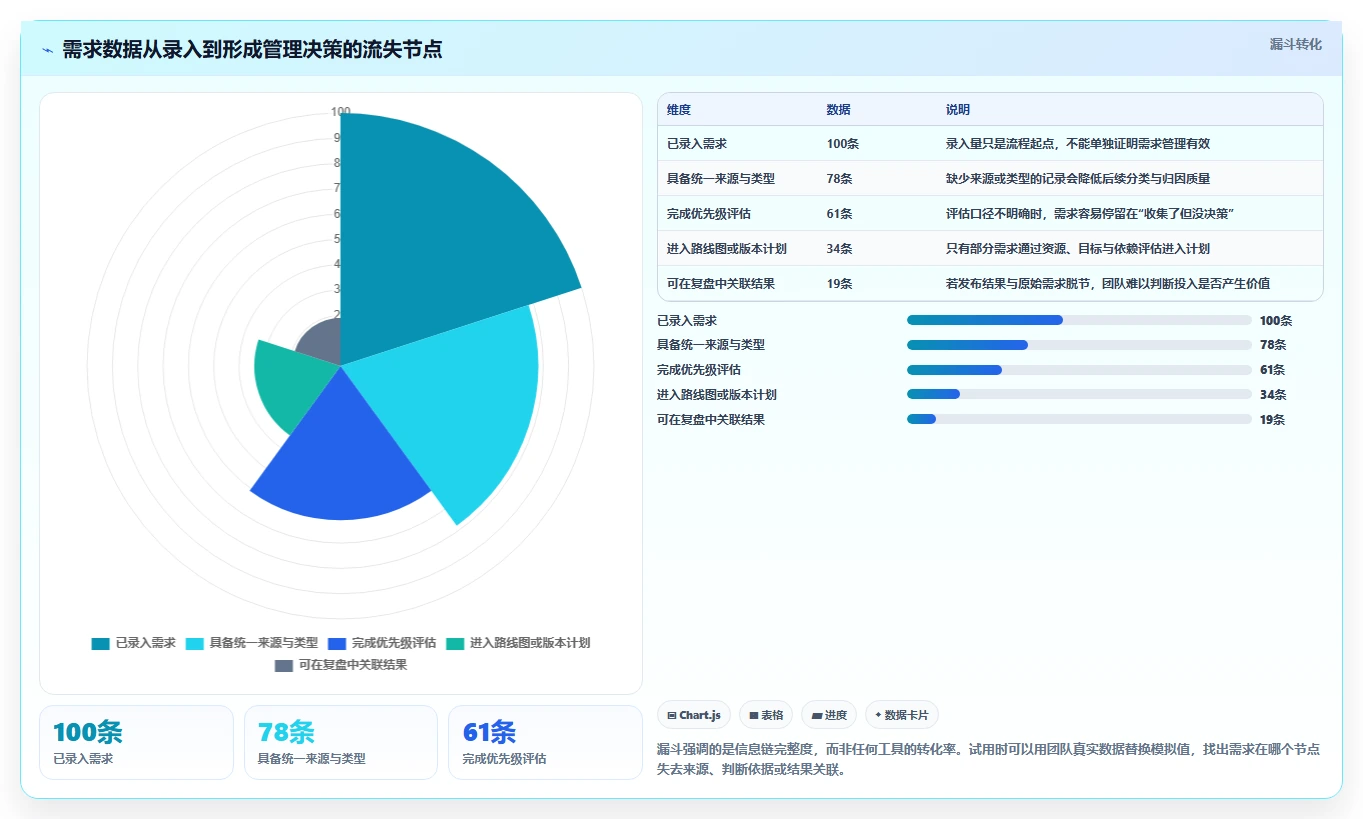This screenshot has width=1363, height=819.
Task: Click the 具备统一来源与类型 label in the progress list
Action: (x=711, y=345)
